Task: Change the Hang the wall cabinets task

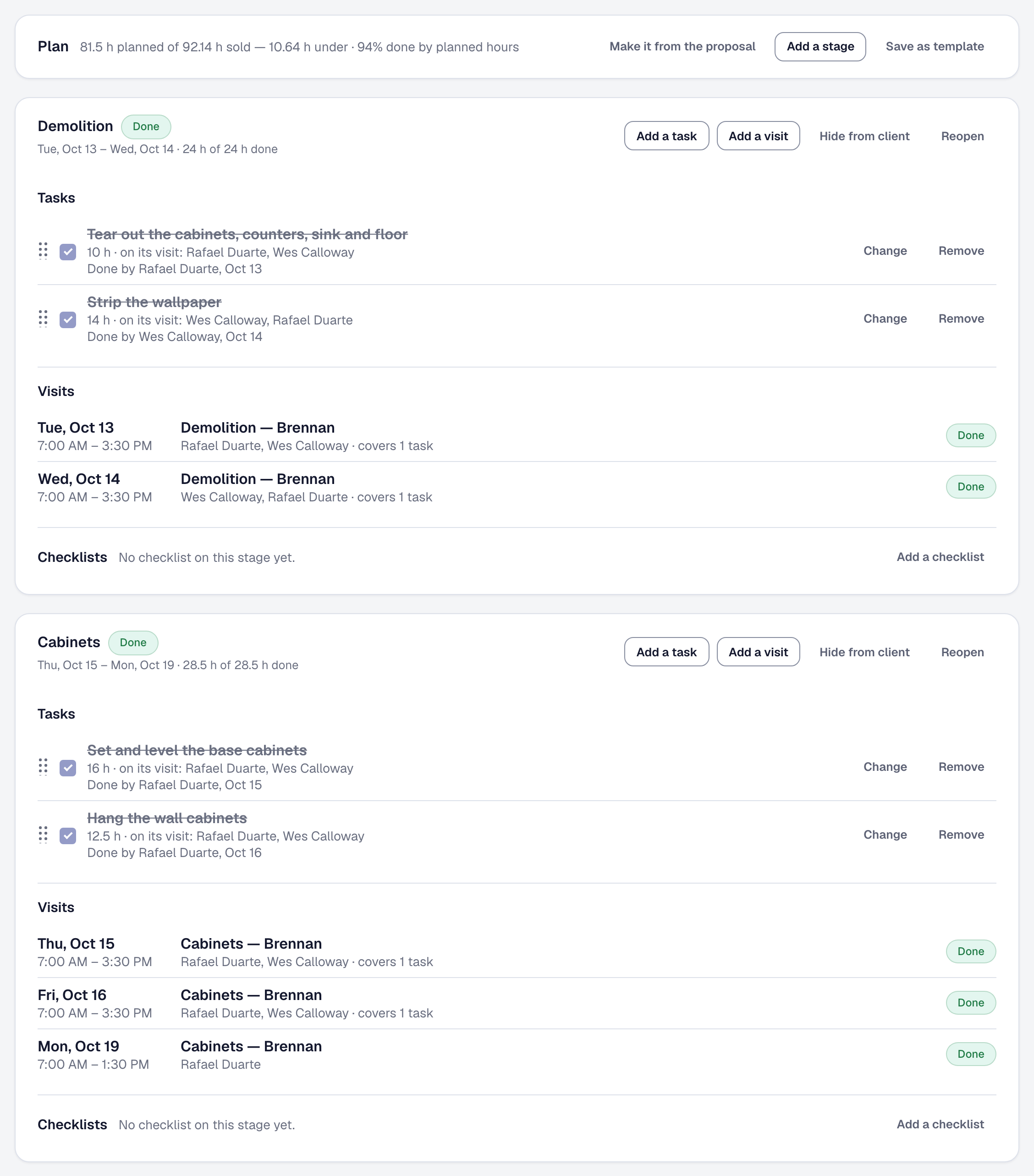Action: click(885, 835)
